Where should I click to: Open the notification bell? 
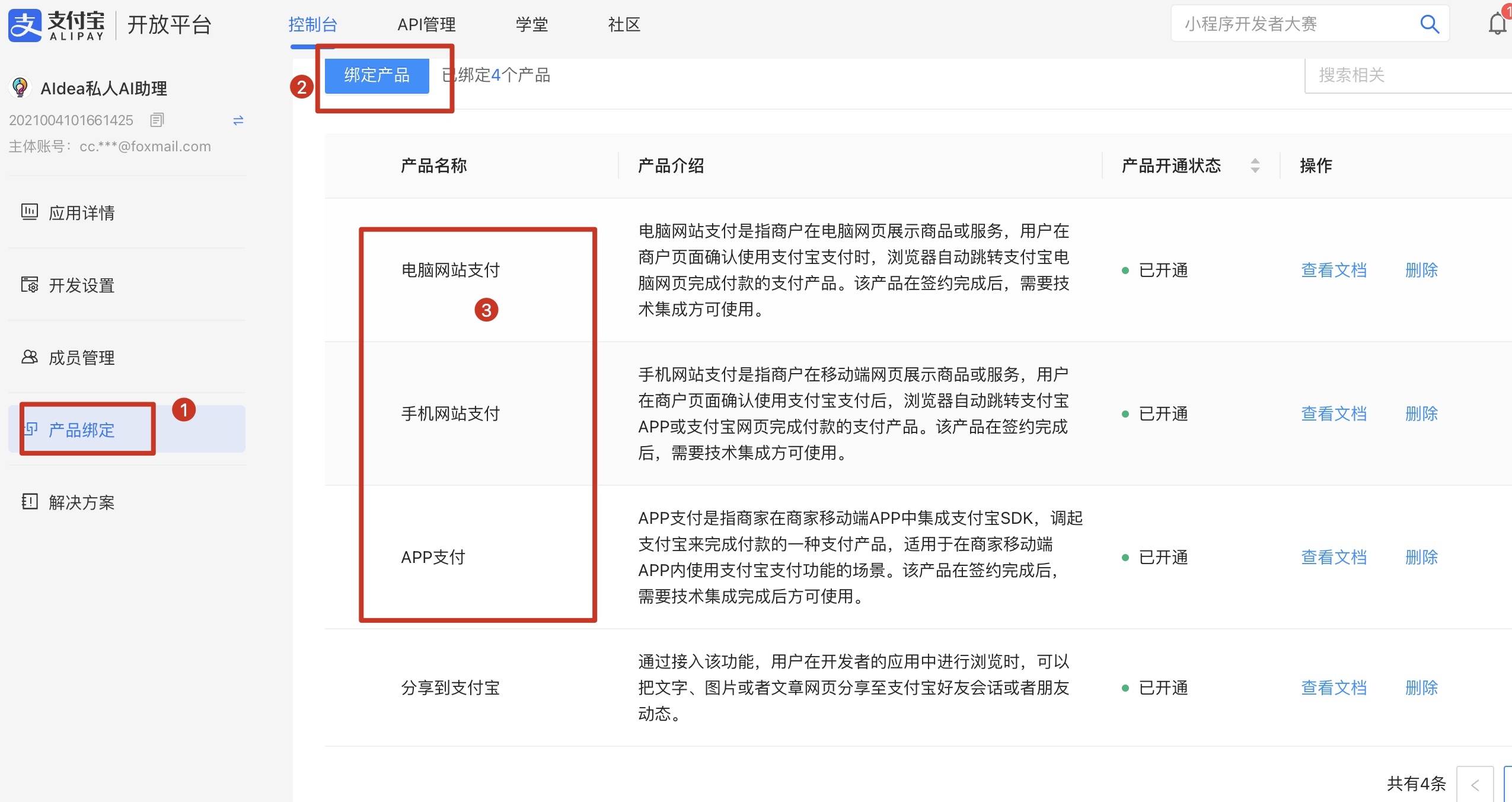pos(1497,24)
